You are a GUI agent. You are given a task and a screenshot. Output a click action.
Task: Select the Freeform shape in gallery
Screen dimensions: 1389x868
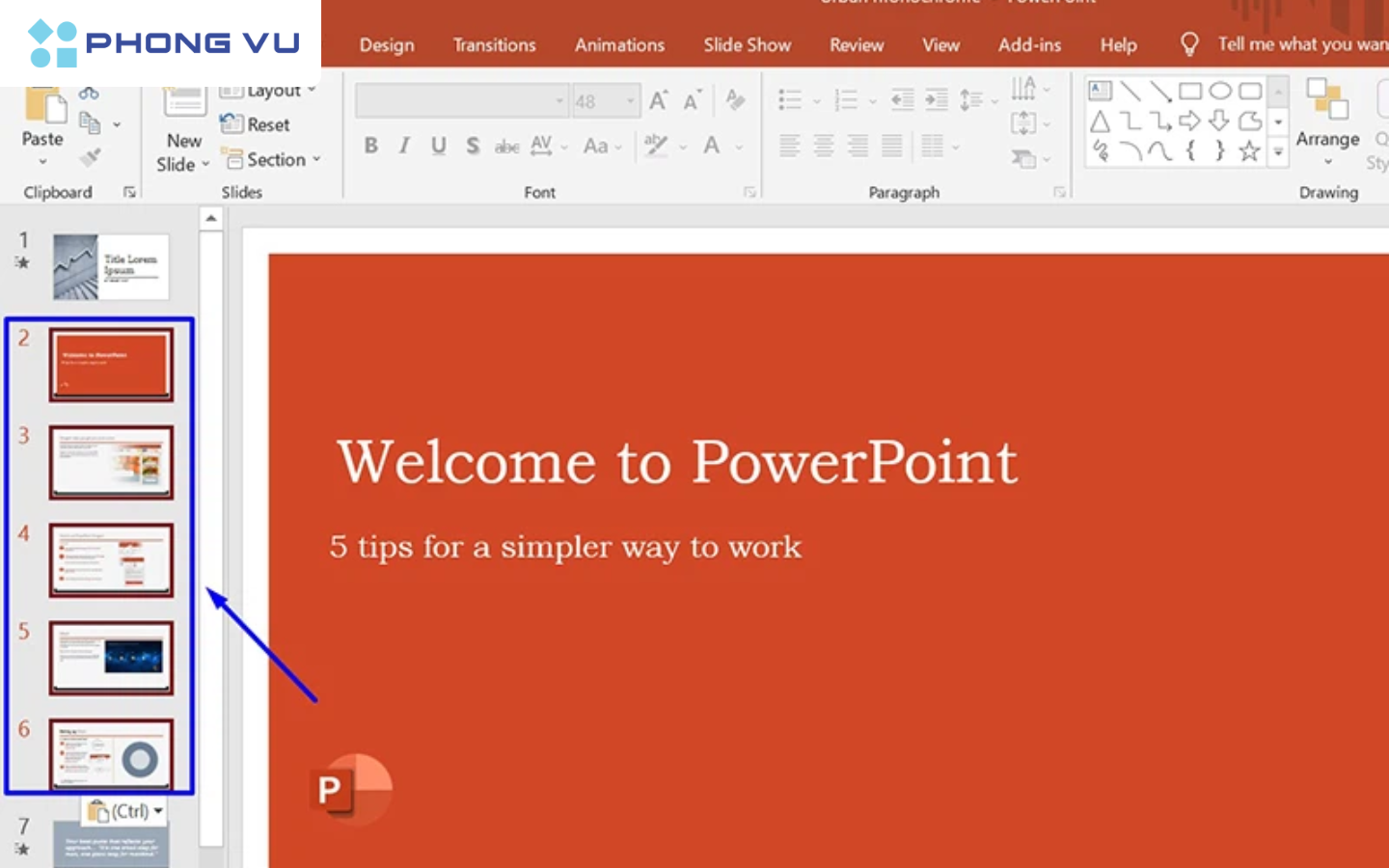point(1250,122)
